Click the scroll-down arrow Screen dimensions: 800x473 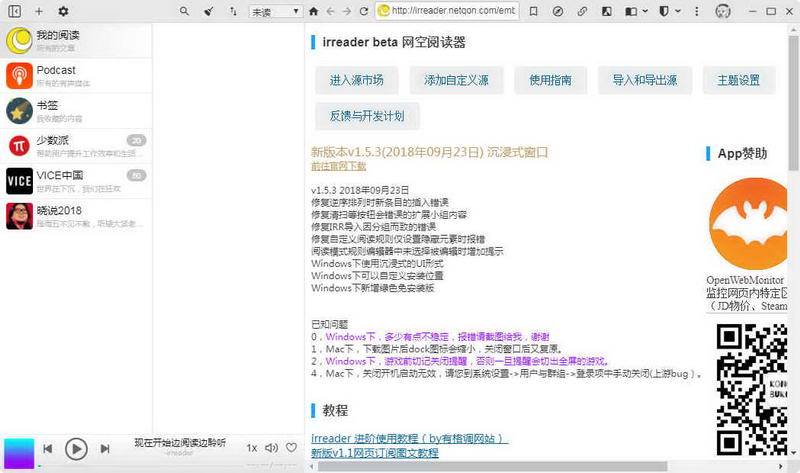(793, 452)
